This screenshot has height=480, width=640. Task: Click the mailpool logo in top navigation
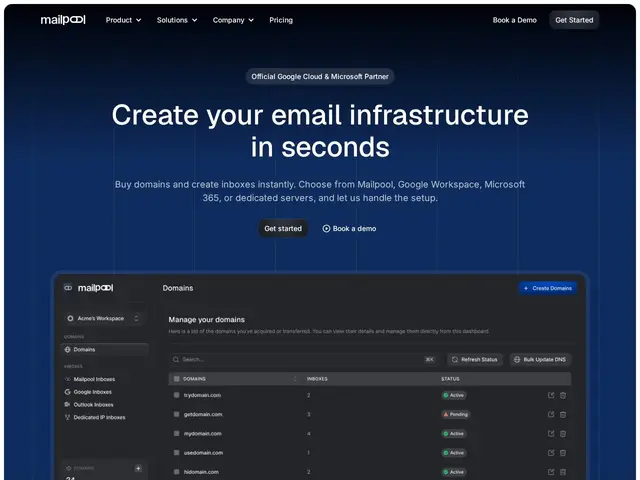[63, 20]
